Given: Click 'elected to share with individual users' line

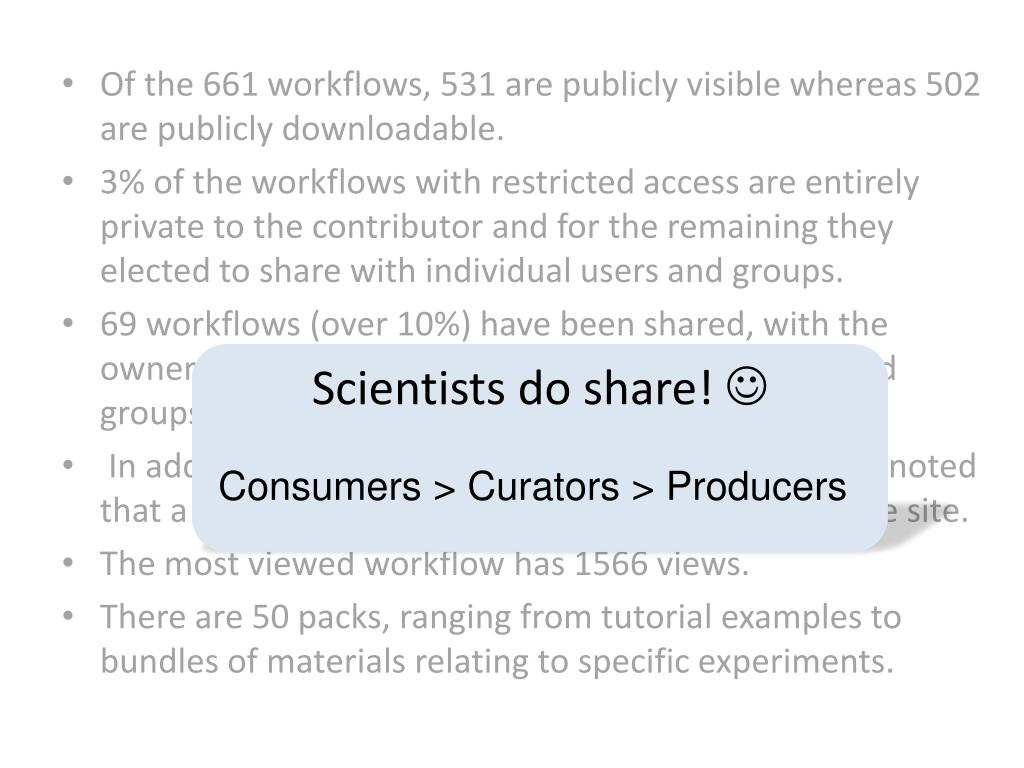Looking at the screenshot, I should 472,270.
